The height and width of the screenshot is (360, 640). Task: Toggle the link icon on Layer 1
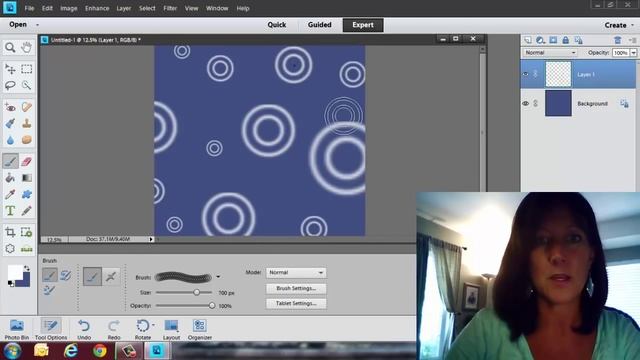536,74
